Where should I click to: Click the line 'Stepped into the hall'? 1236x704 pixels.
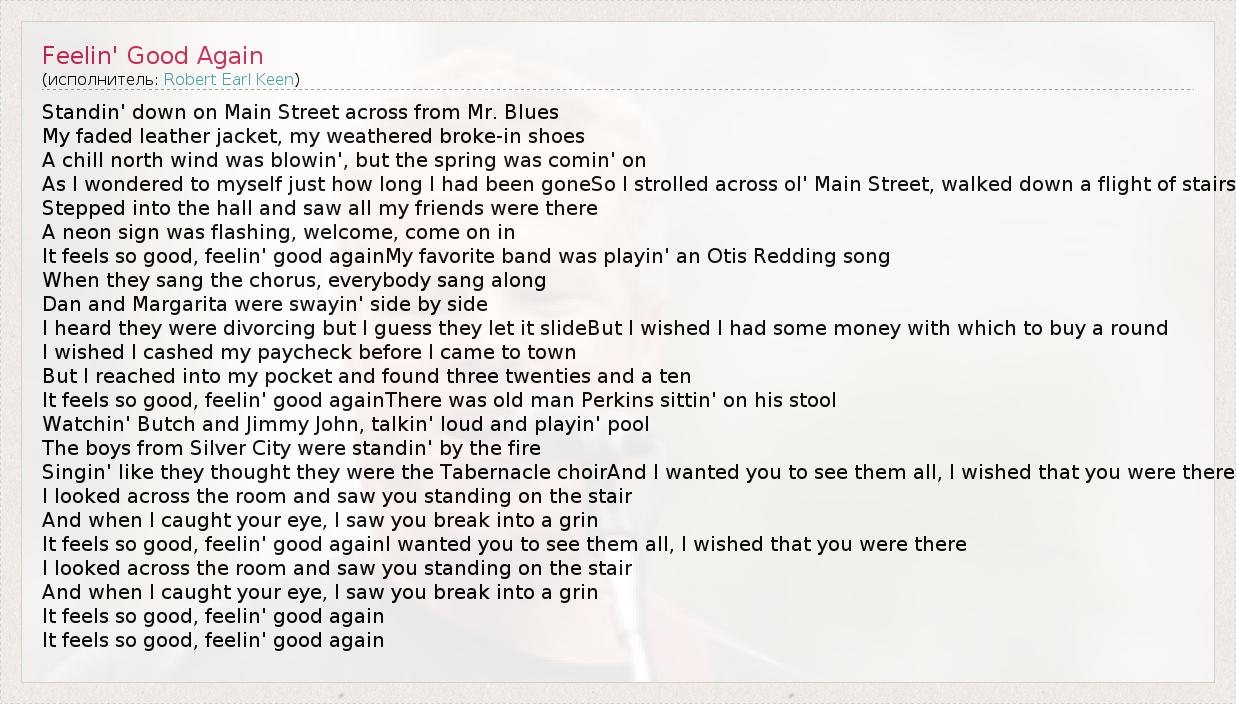(x=320, y=208)
